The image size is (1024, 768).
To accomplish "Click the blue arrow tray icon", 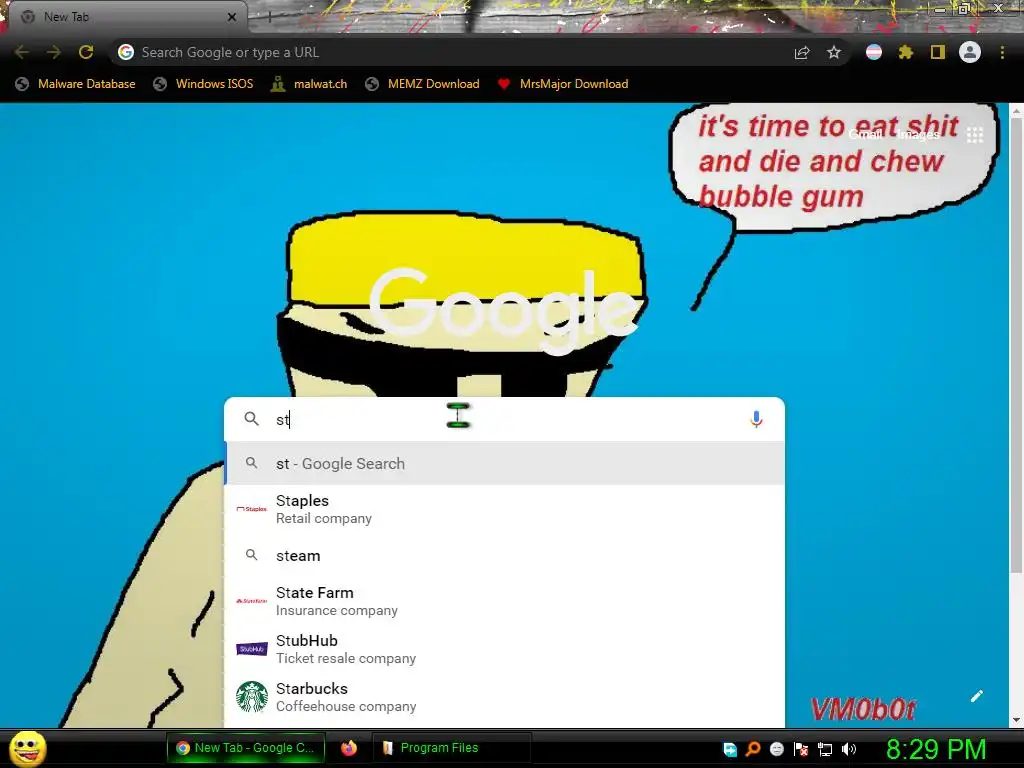I will [x=730, y=749].
